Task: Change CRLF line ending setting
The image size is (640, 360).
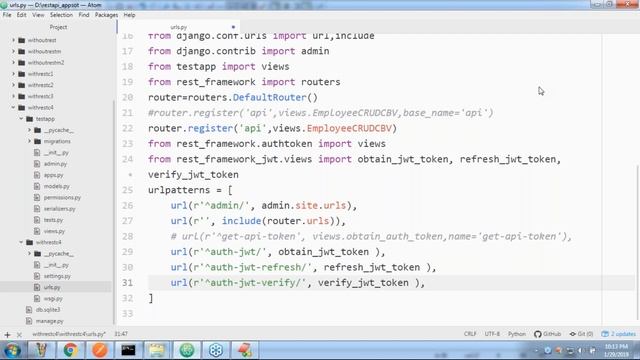Action: pyautogui.click(x=470, y=334)
